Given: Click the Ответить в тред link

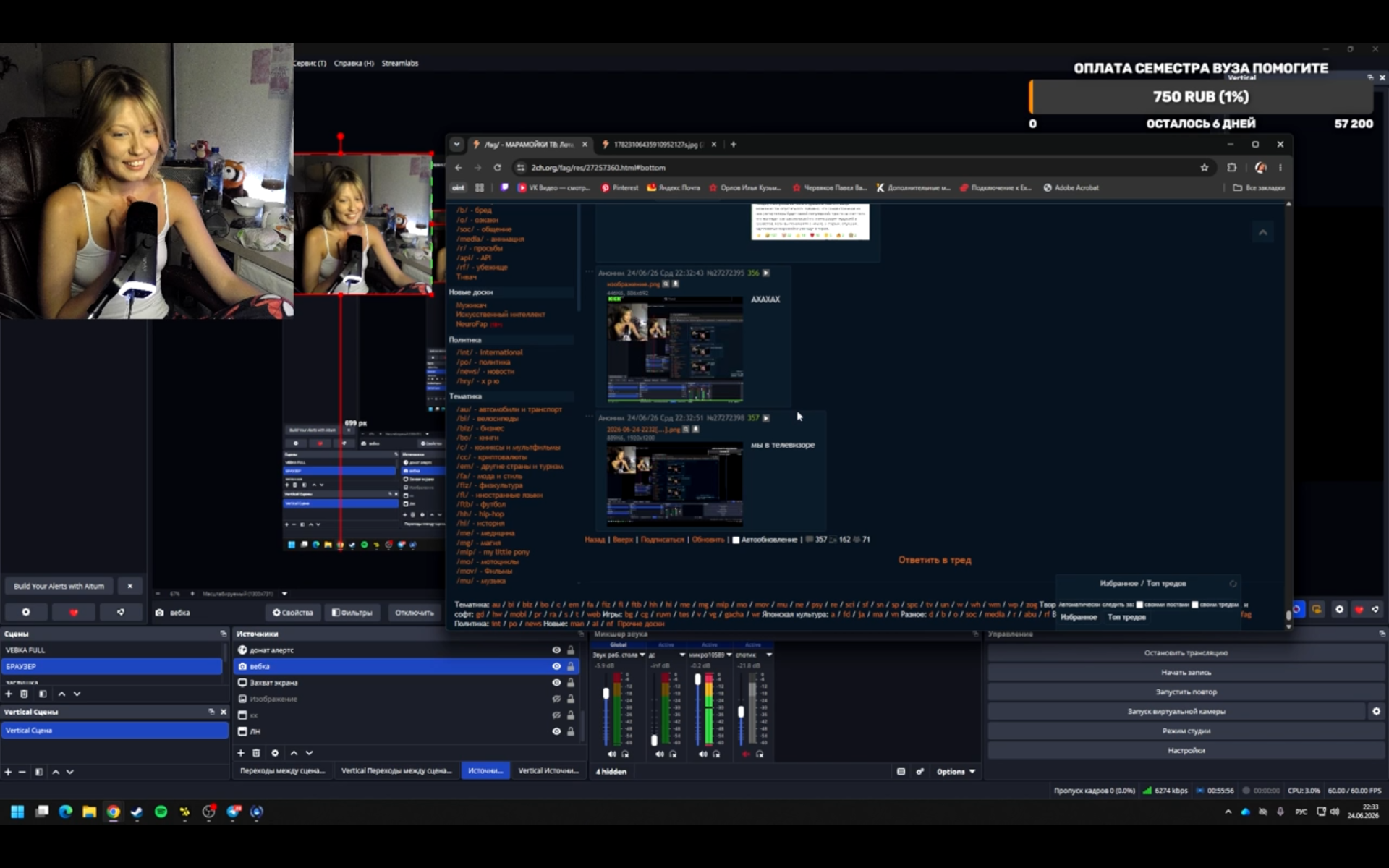Looking at the screenshot, I should (935, 560).
